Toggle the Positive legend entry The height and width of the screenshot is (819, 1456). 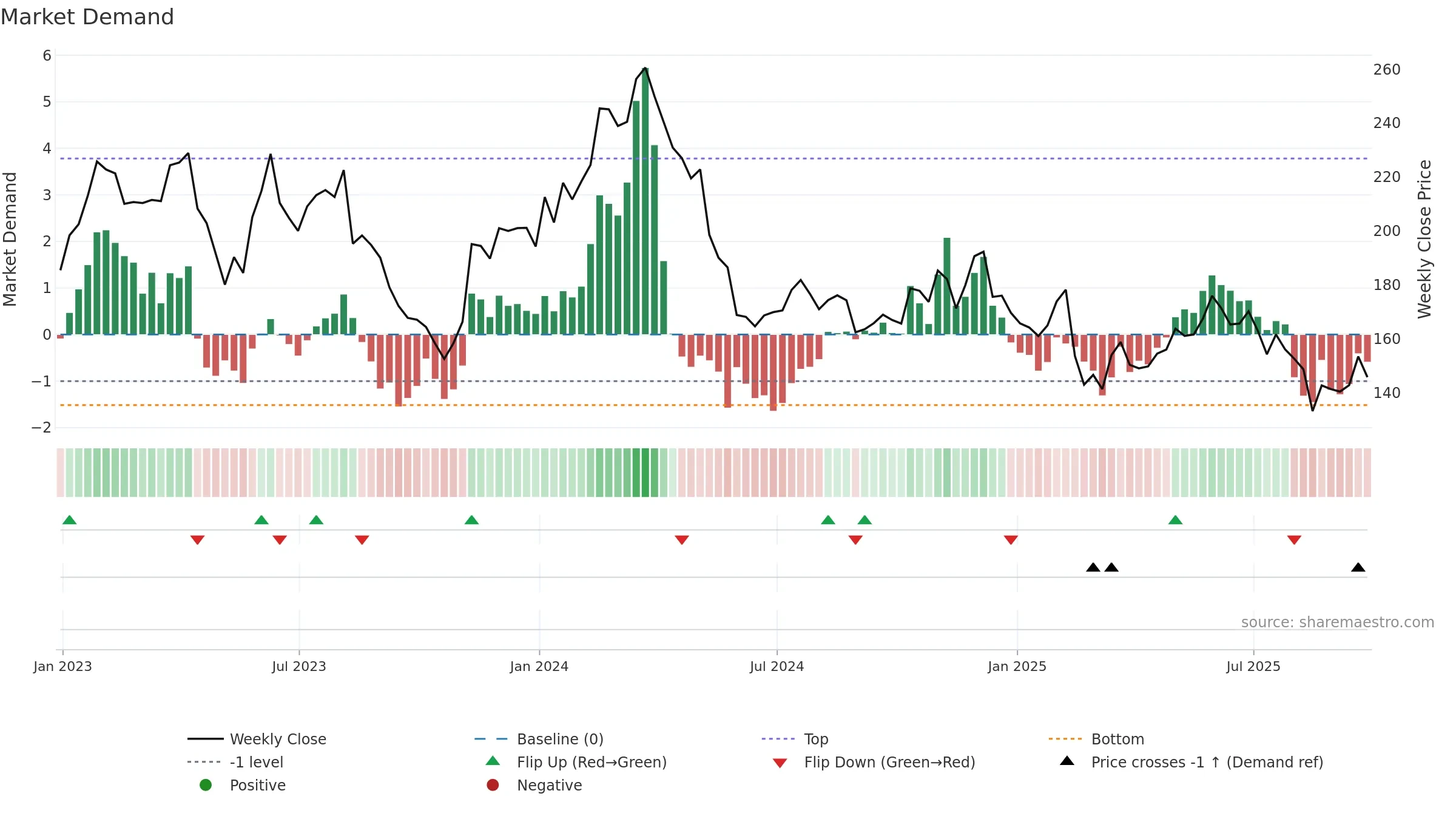[243, 785]
